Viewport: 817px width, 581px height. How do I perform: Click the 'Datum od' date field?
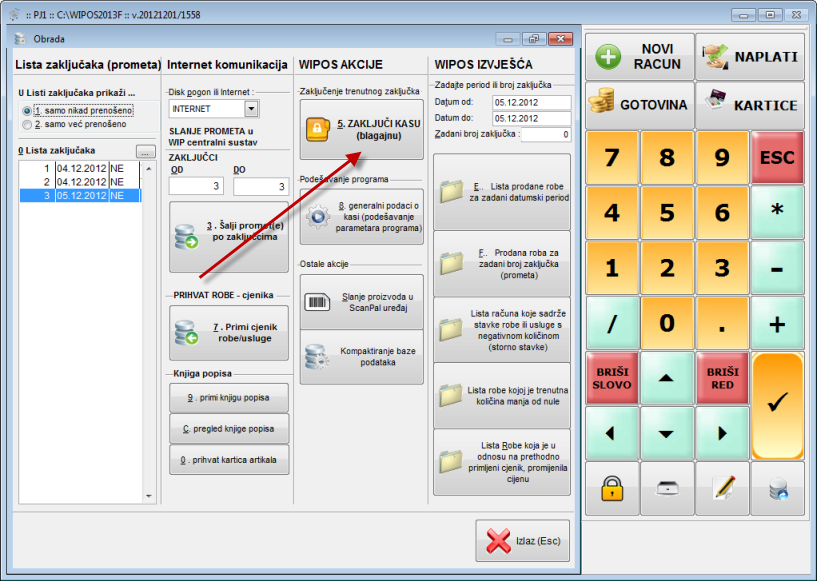click(x=530, y=103)
